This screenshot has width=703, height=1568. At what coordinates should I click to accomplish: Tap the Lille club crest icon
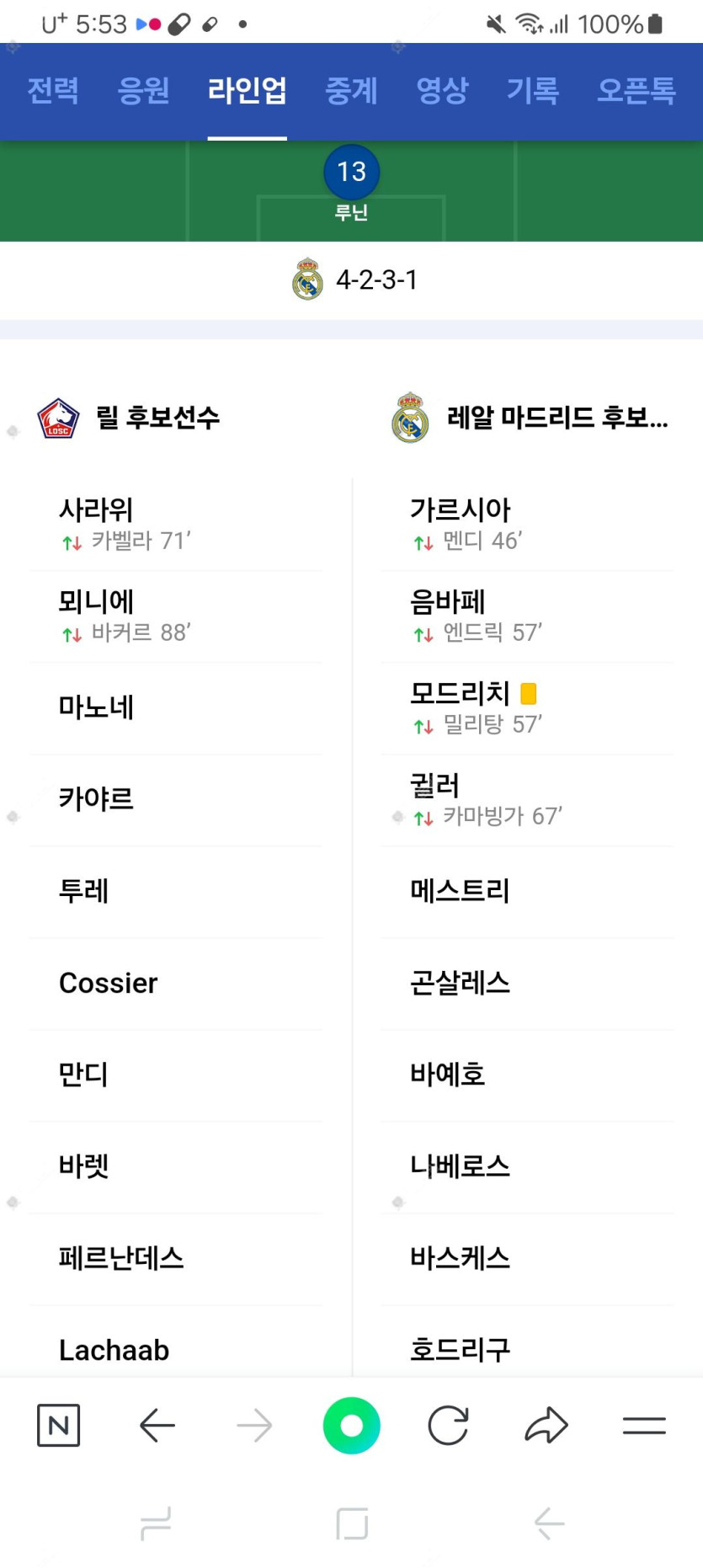click(x=58, y=419)
